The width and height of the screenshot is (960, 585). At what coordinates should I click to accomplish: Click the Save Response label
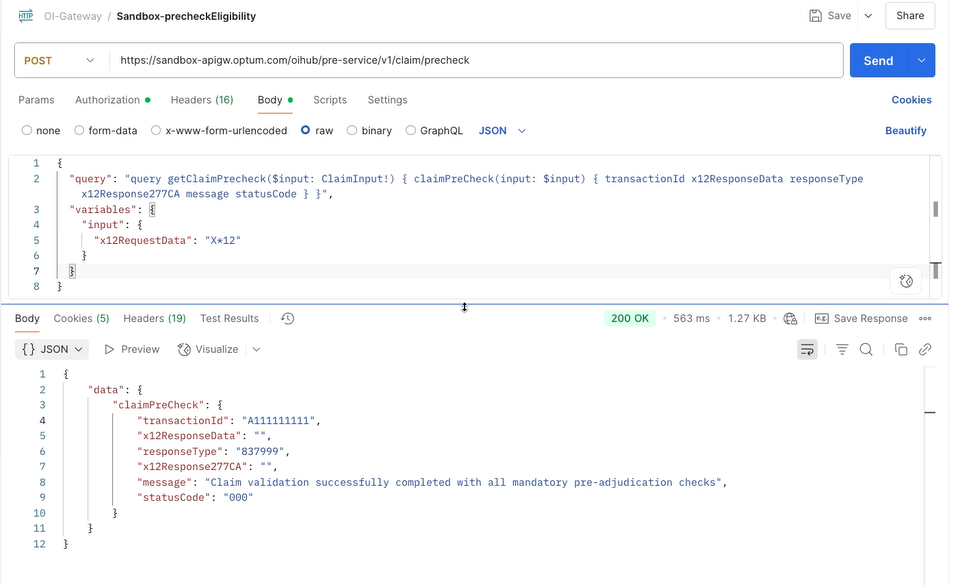871,318
